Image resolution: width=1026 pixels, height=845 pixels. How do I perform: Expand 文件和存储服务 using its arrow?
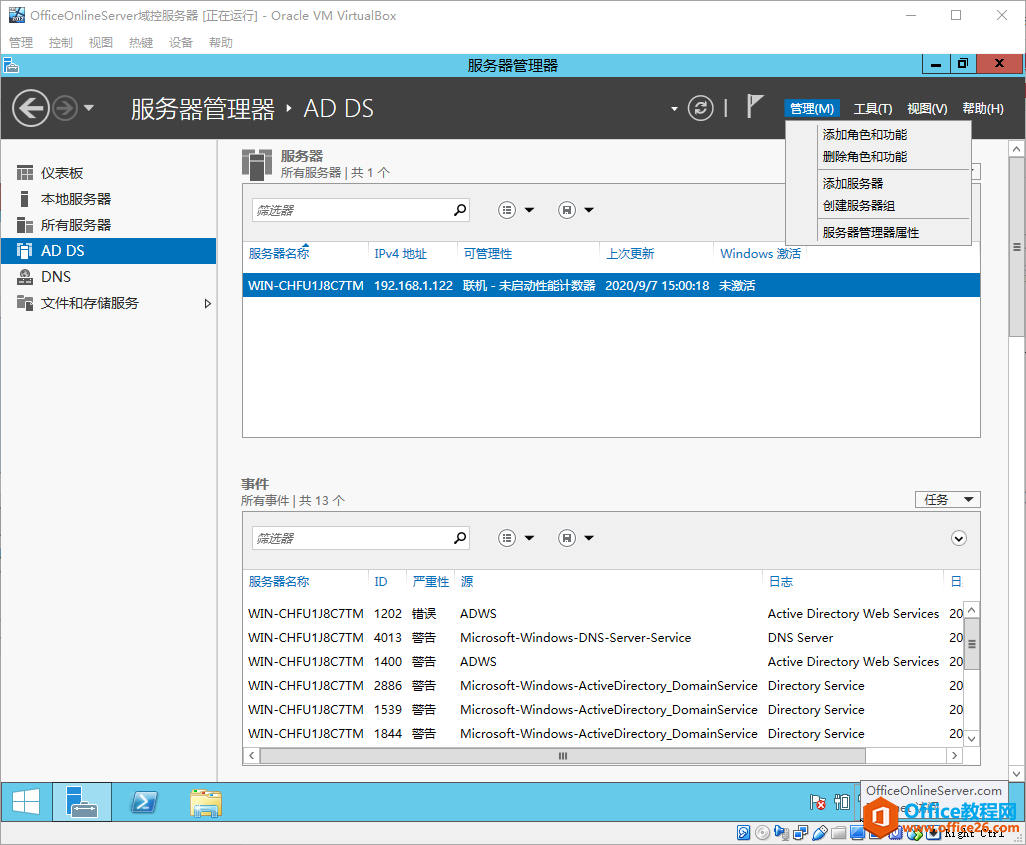pyautogui.click(x=210, y=304)
